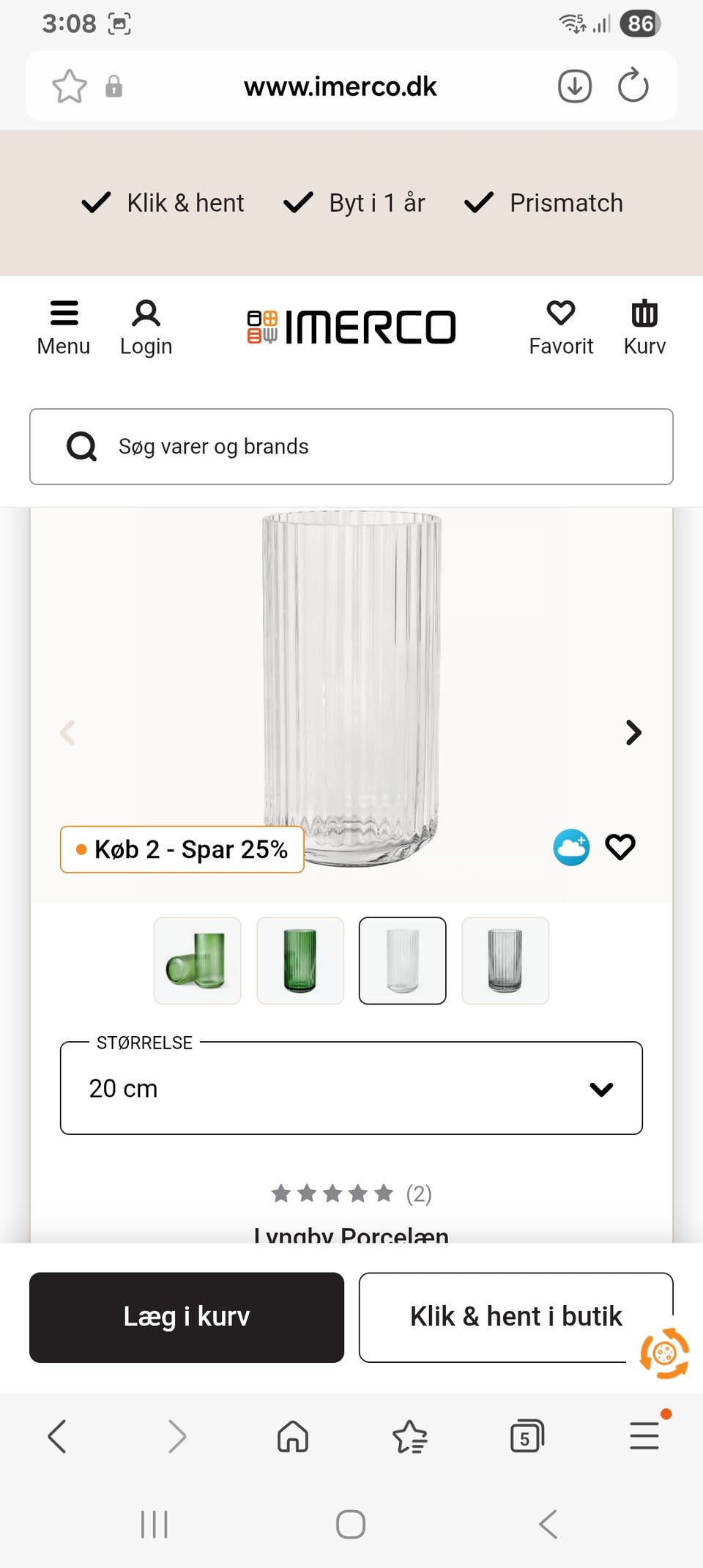Open the orange cookie settings icon
Image resolution: width=703 pixels, height=1568 pixels.
[664, 1353]
